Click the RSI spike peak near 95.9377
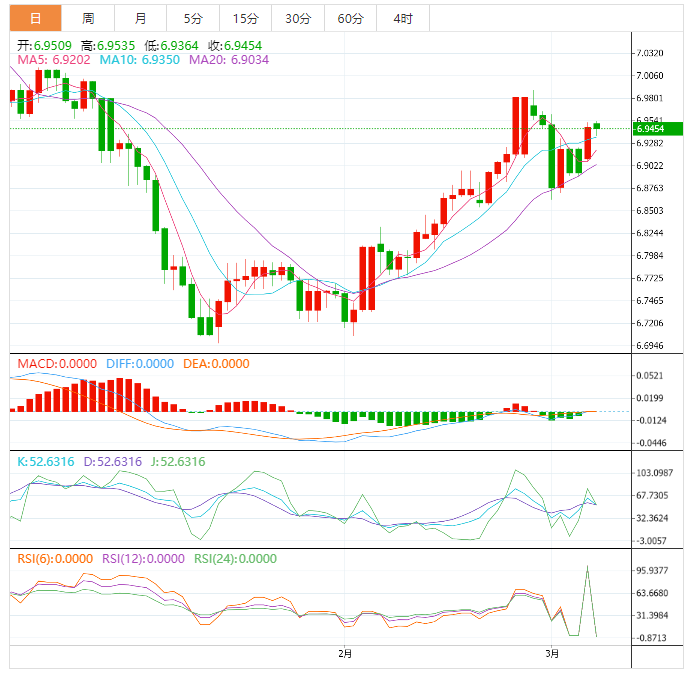Viewport: 694px width, 673px height. click(x=587, y=566)
